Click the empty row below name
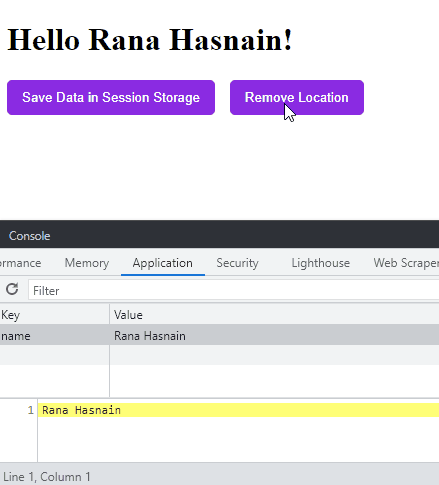This screenshot has width=439, height=485. [219, 355]
